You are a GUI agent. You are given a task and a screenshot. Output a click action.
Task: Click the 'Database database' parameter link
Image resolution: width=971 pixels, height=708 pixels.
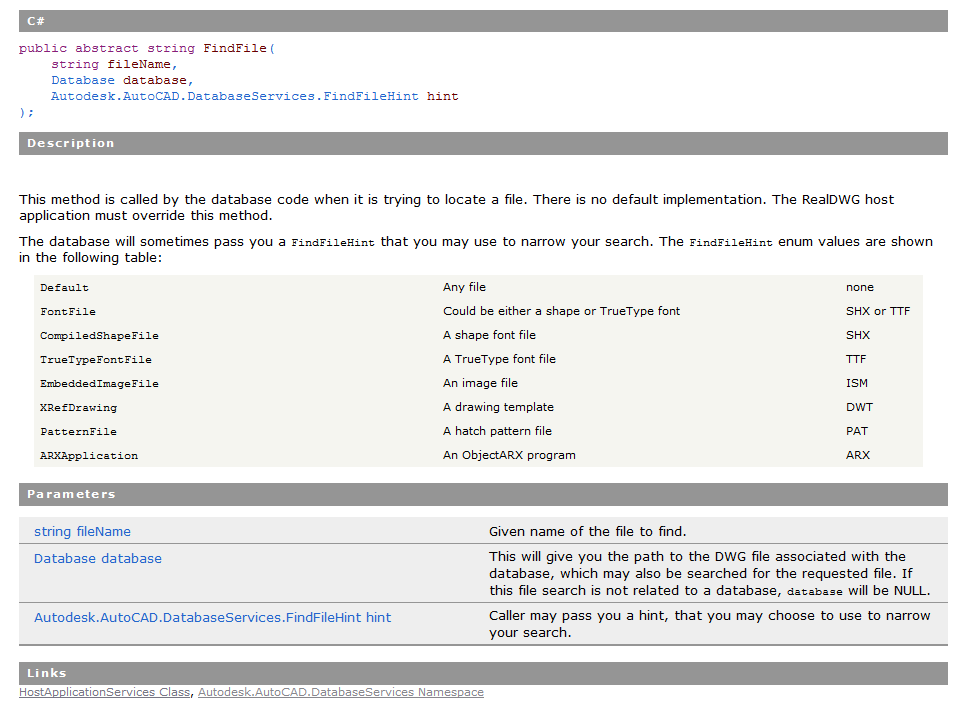tap(98, 558)
